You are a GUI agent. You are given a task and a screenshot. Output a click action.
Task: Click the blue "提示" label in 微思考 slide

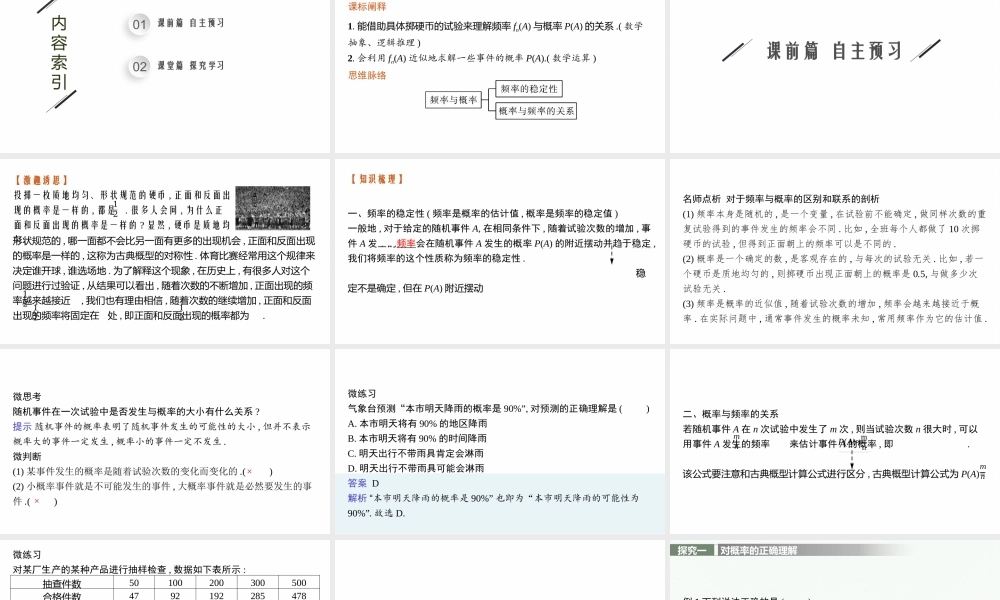tap(22, 426)
